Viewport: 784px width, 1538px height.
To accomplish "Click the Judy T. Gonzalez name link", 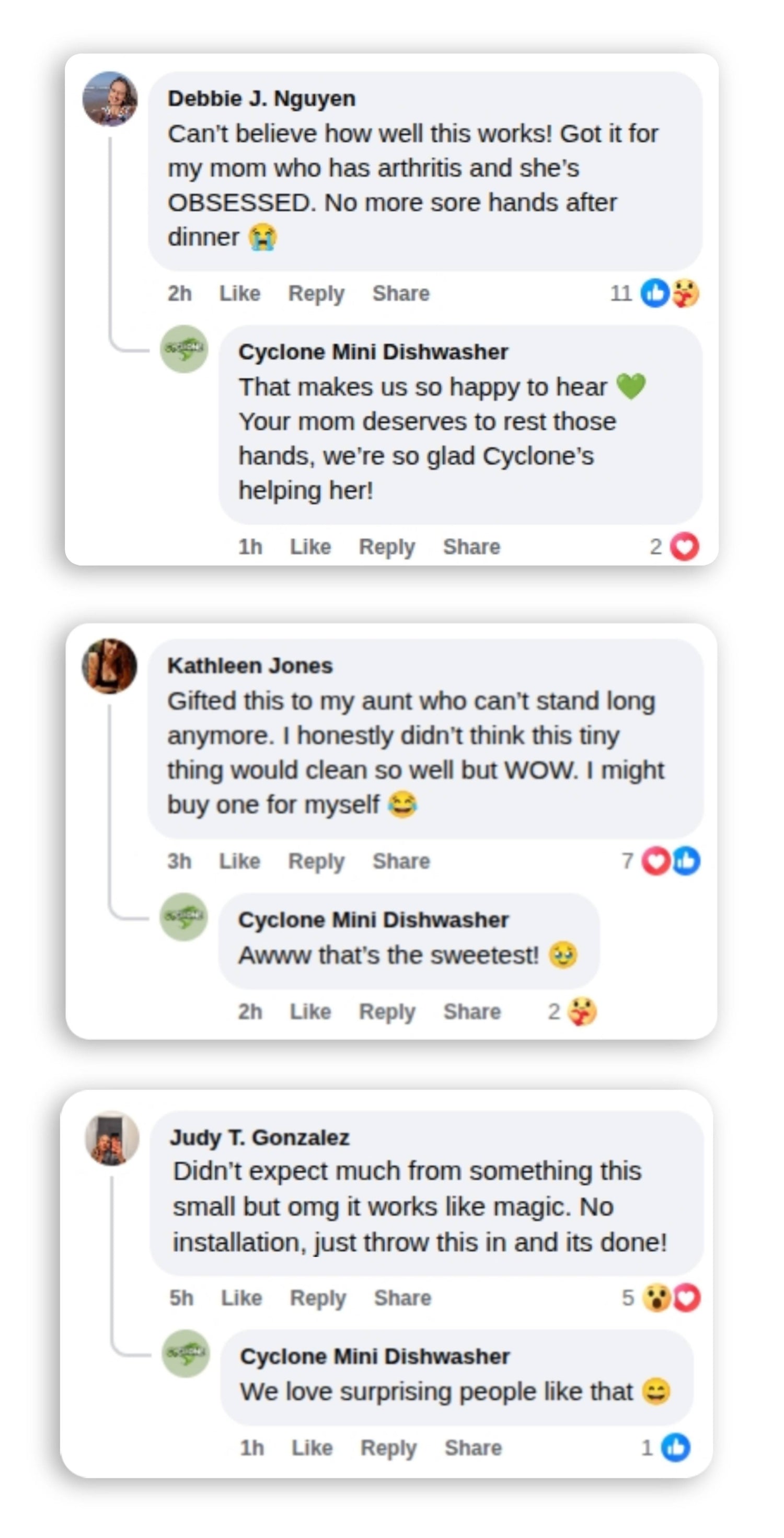I will coord(260,1137).
